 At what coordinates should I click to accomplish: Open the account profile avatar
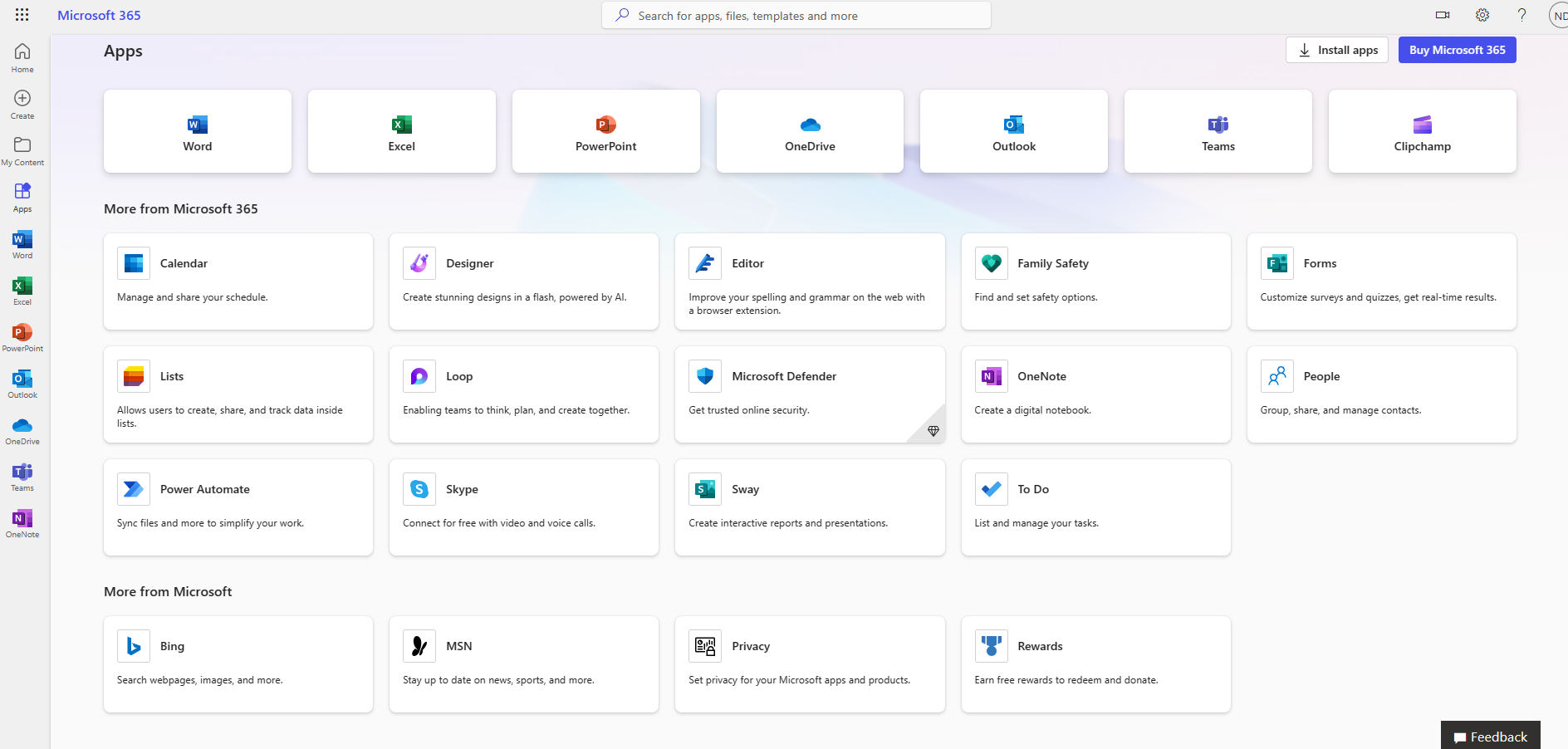1559,15
